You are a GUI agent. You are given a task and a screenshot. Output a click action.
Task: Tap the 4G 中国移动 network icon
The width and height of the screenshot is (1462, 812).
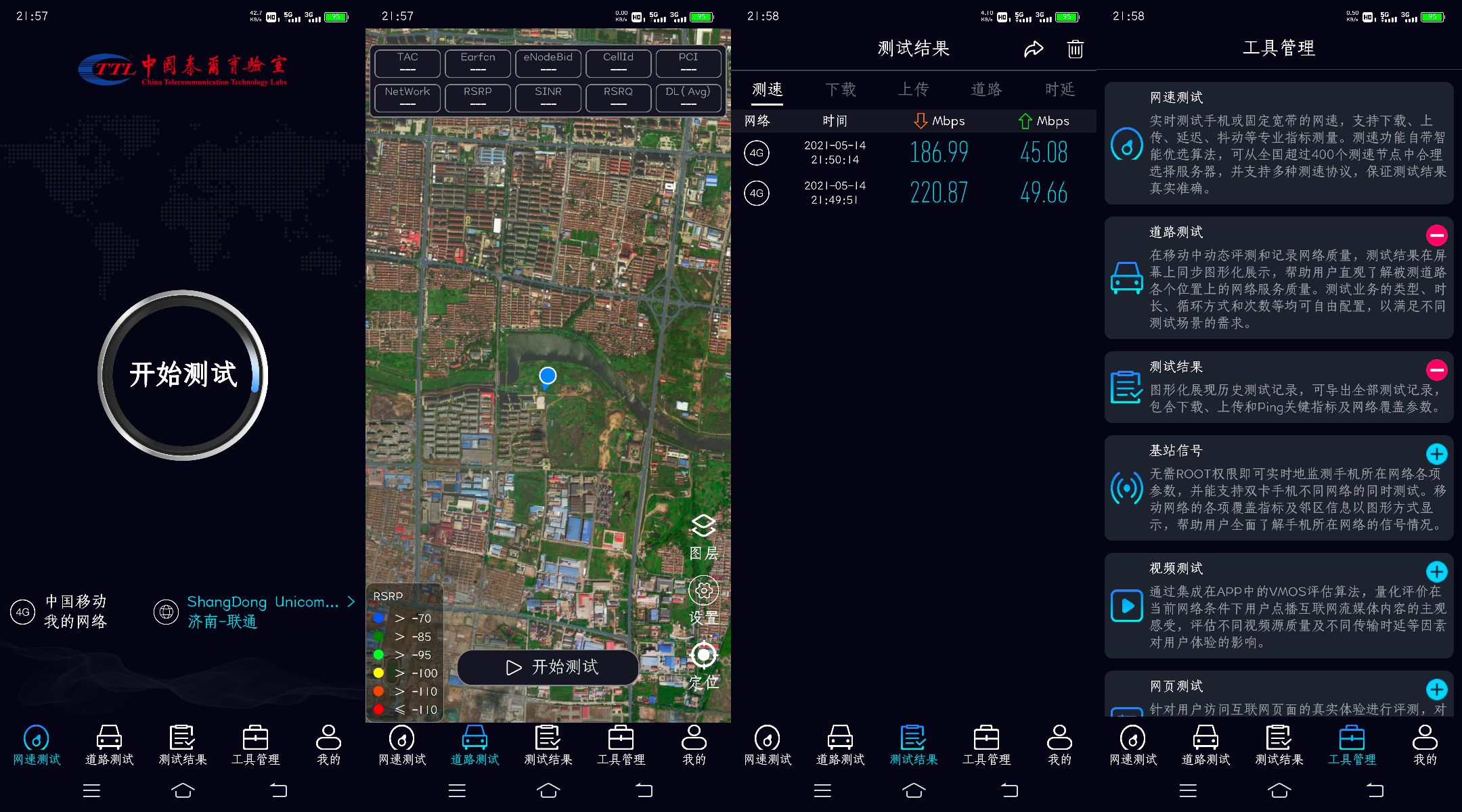(22, 612)
